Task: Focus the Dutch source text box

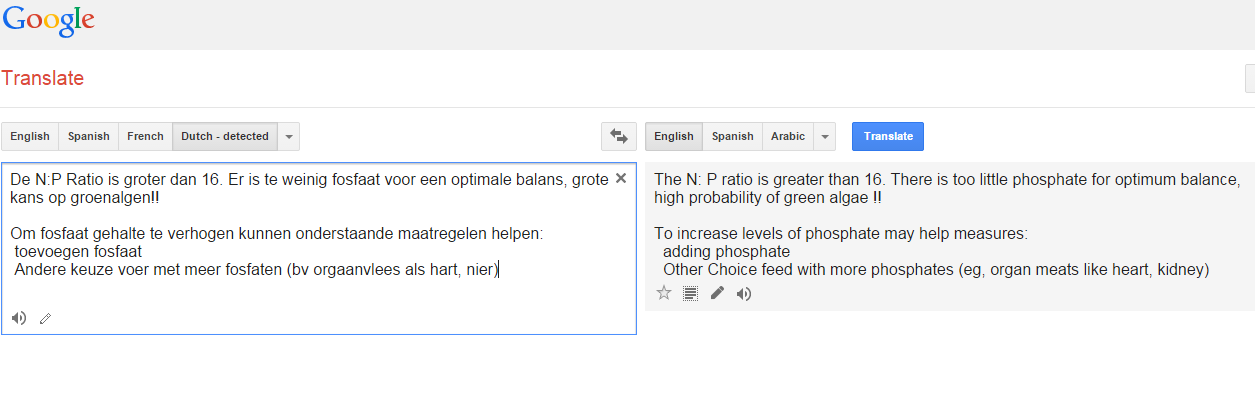Action: coord(318,248)
